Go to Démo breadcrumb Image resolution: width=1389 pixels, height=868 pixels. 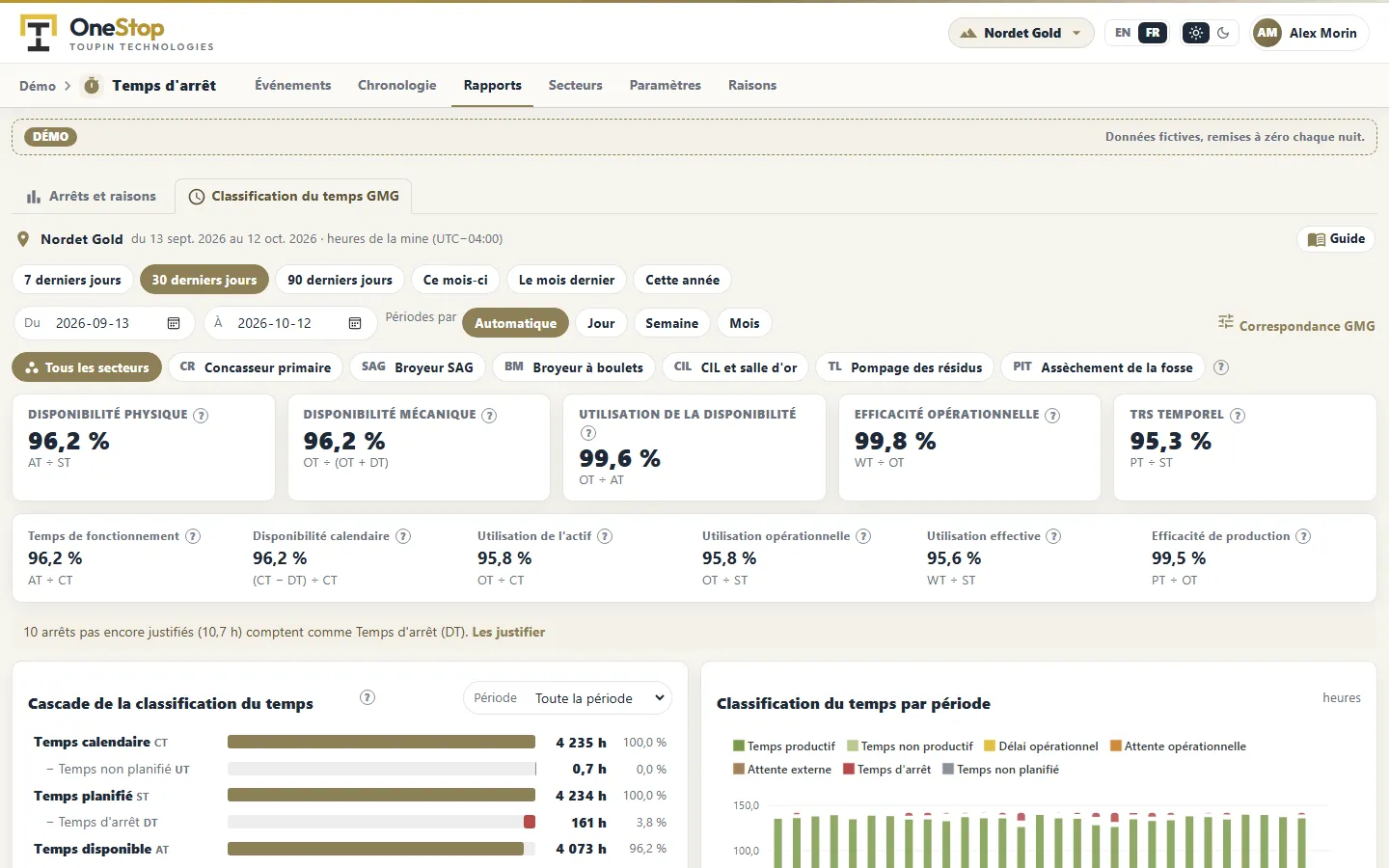[38, 86]
